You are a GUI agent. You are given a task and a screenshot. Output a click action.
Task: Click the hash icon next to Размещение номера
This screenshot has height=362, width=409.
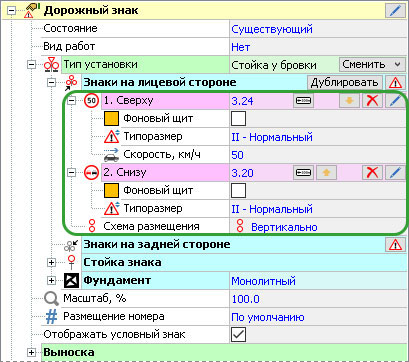click(51, 317)
